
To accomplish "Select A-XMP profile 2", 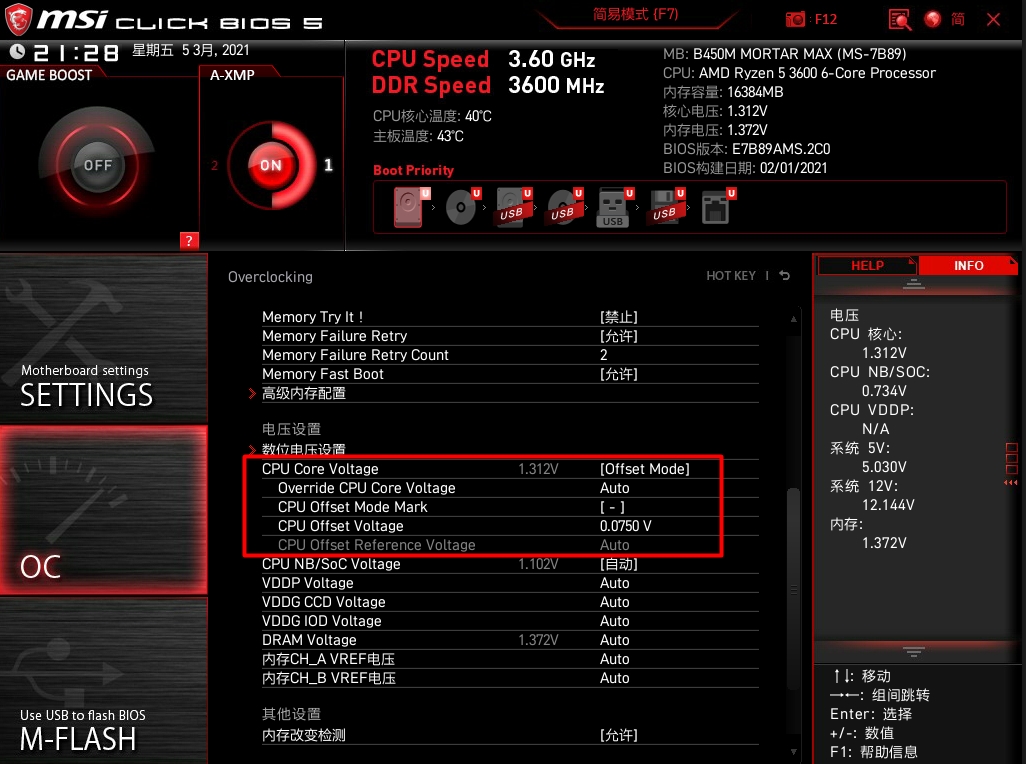I will pos(214,165).
